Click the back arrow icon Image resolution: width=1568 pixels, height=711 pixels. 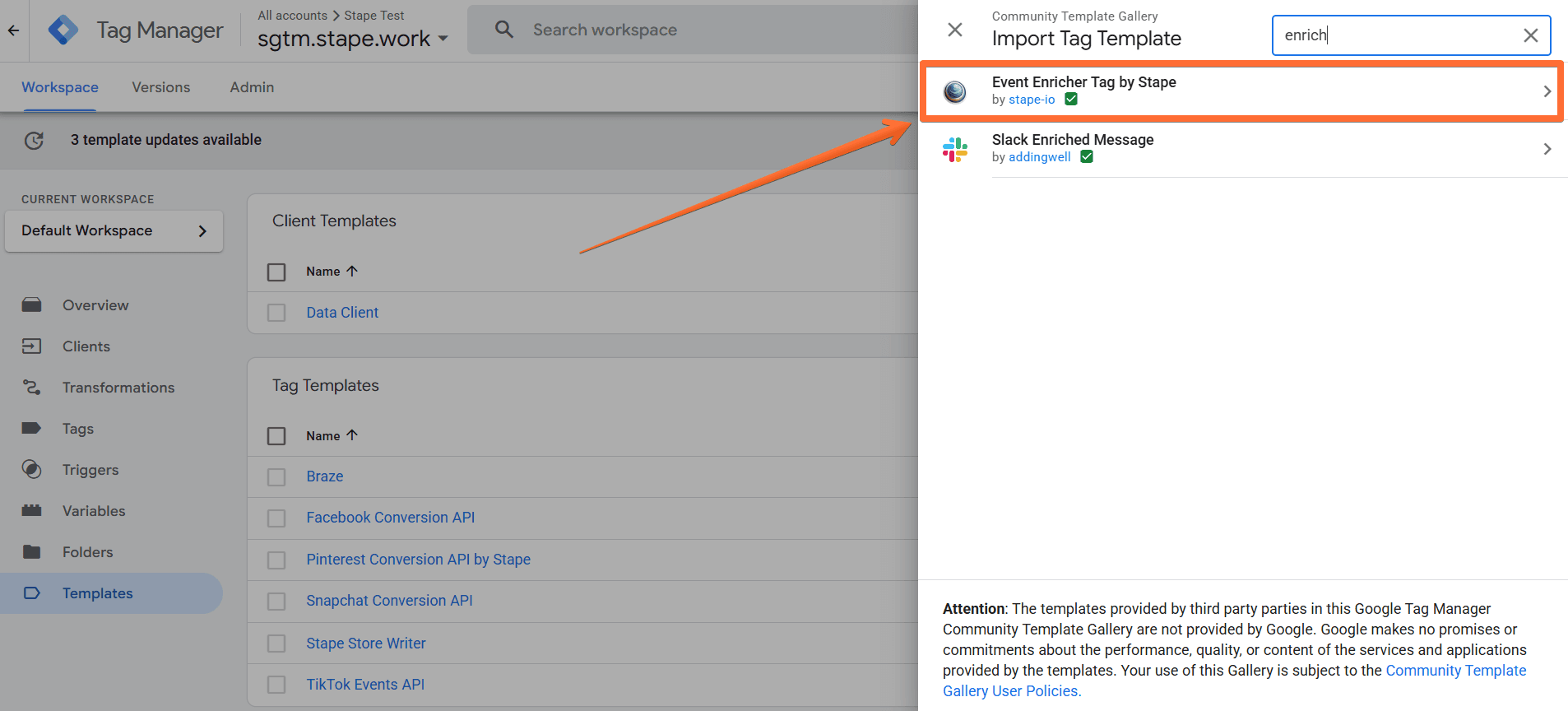(13, 30)
